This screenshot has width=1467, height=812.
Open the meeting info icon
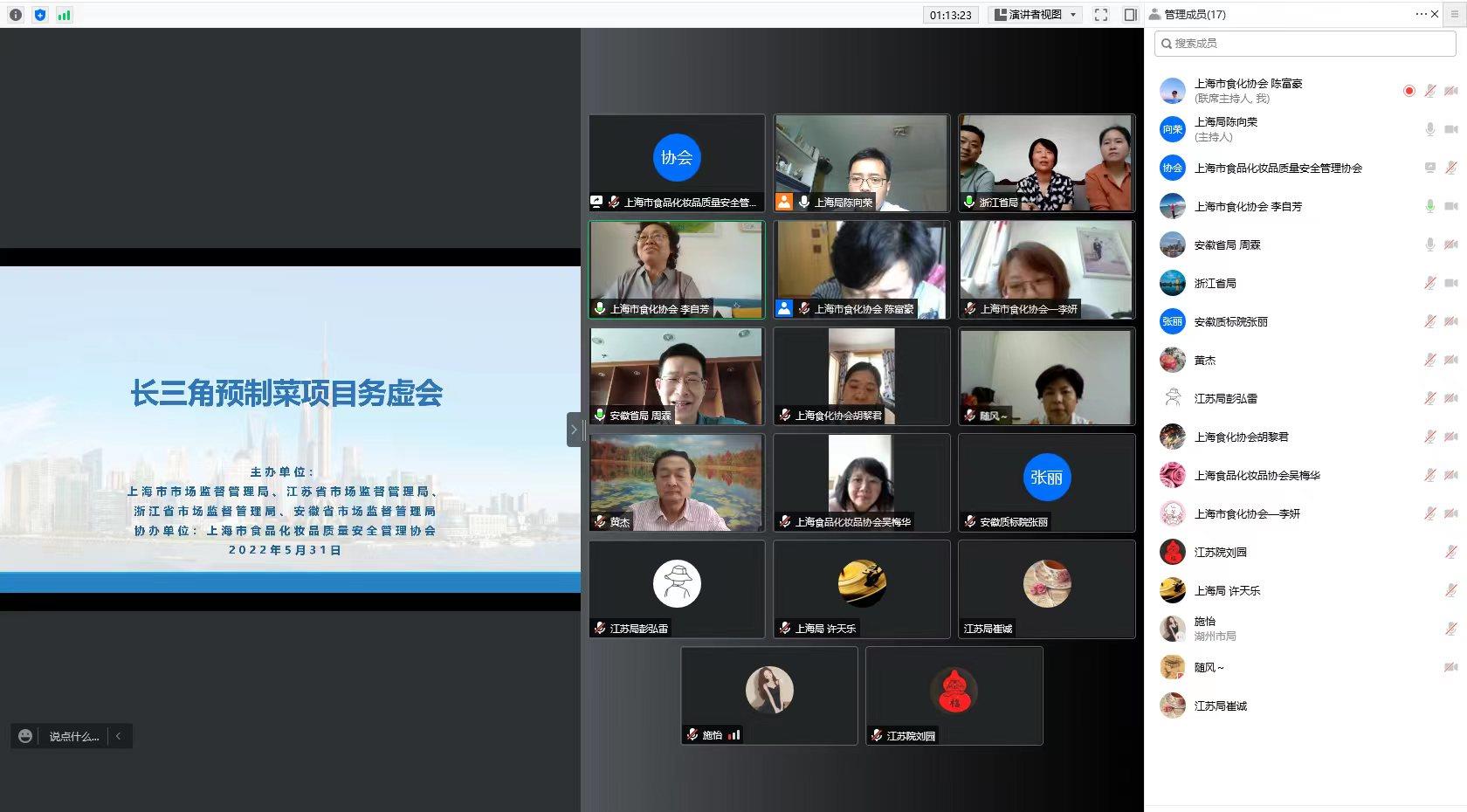[x=16, y=15]
